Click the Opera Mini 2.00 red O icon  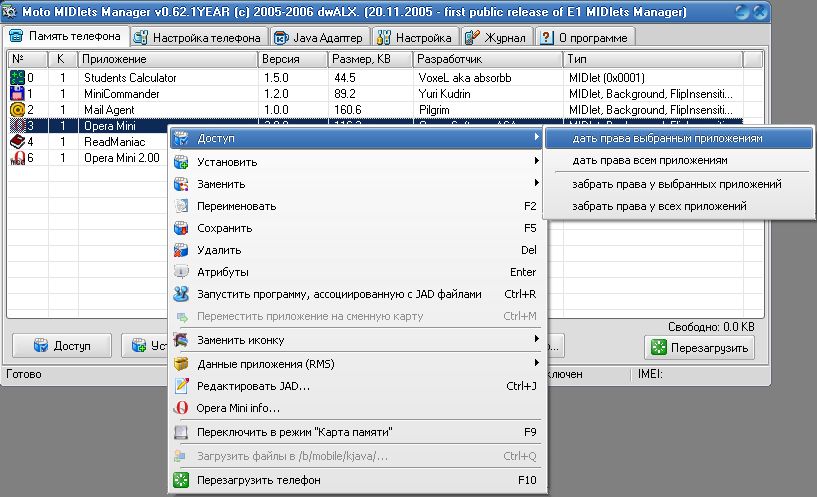17,158
